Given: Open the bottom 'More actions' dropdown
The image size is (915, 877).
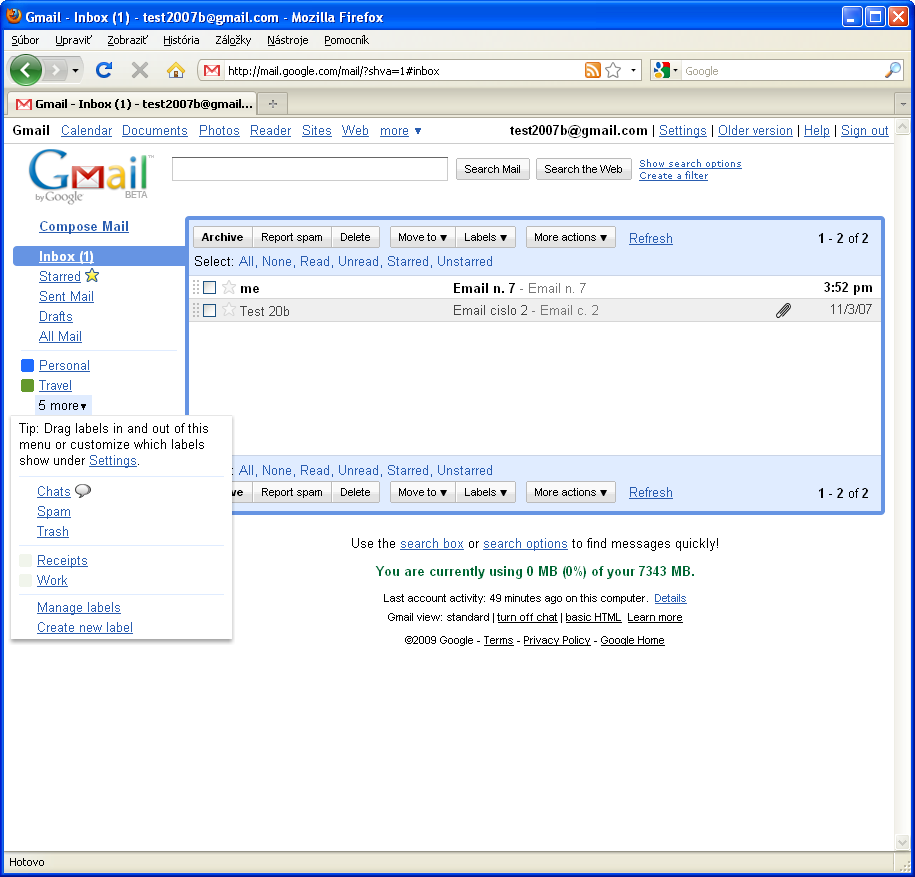Looking at the screenshot, I should [571, 492].
